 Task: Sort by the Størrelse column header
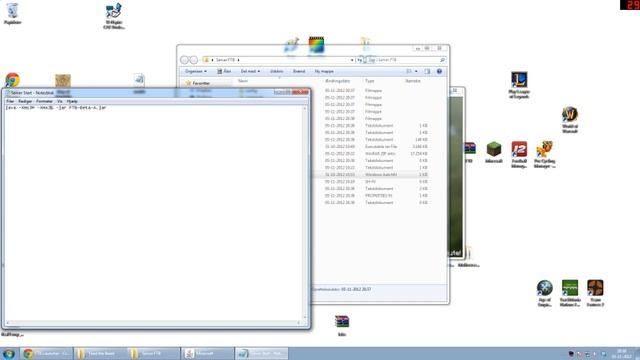(413, 81)
